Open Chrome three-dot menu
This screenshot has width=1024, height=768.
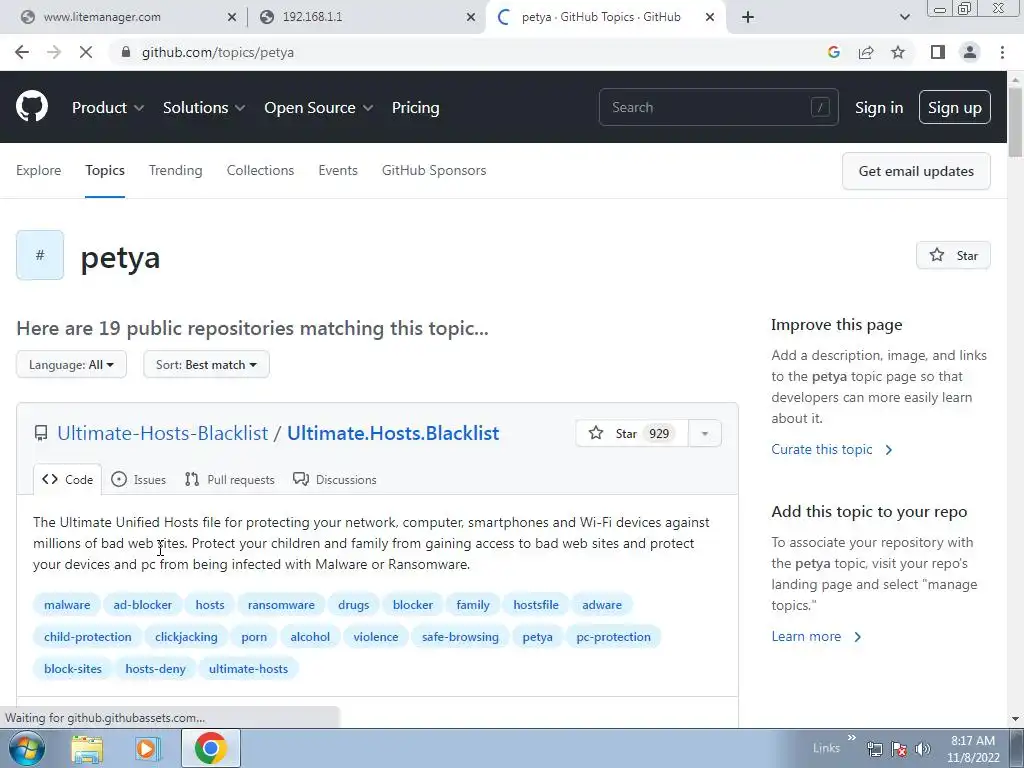[1002, 52]
